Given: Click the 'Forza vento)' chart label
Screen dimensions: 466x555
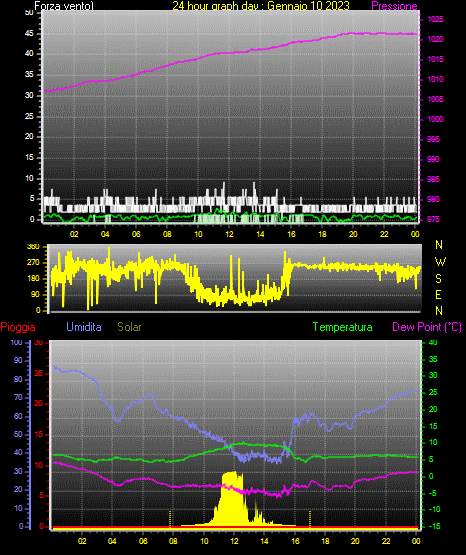Looking at the screenshot, I should tap(64, 6).
